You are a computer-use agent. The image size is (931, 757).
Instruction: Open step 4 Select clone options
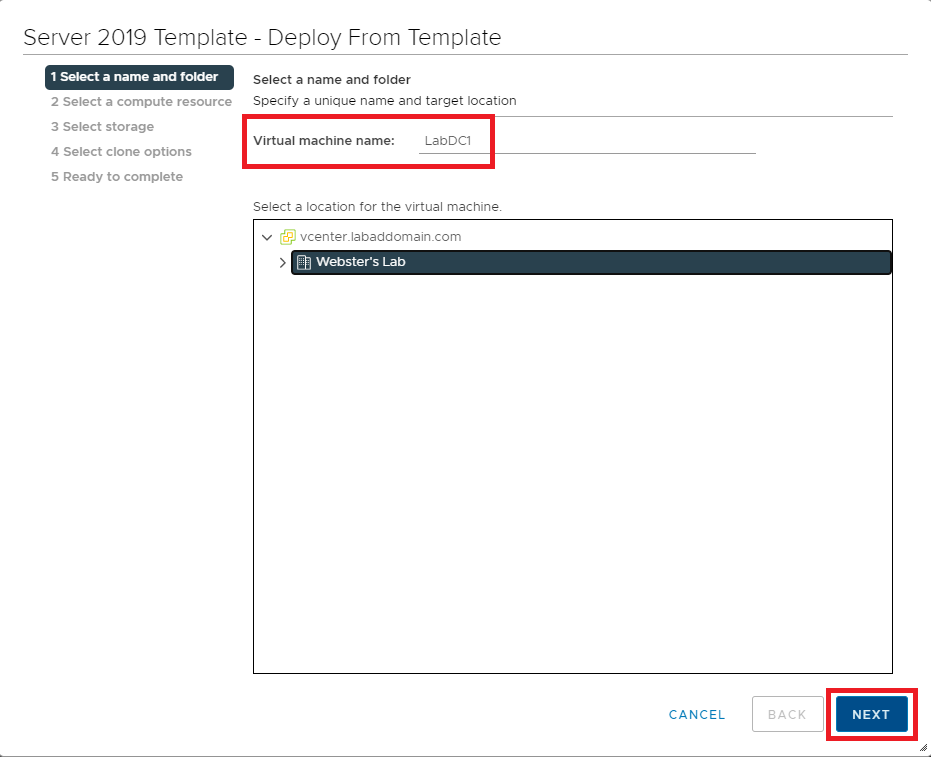coord(121,152)
